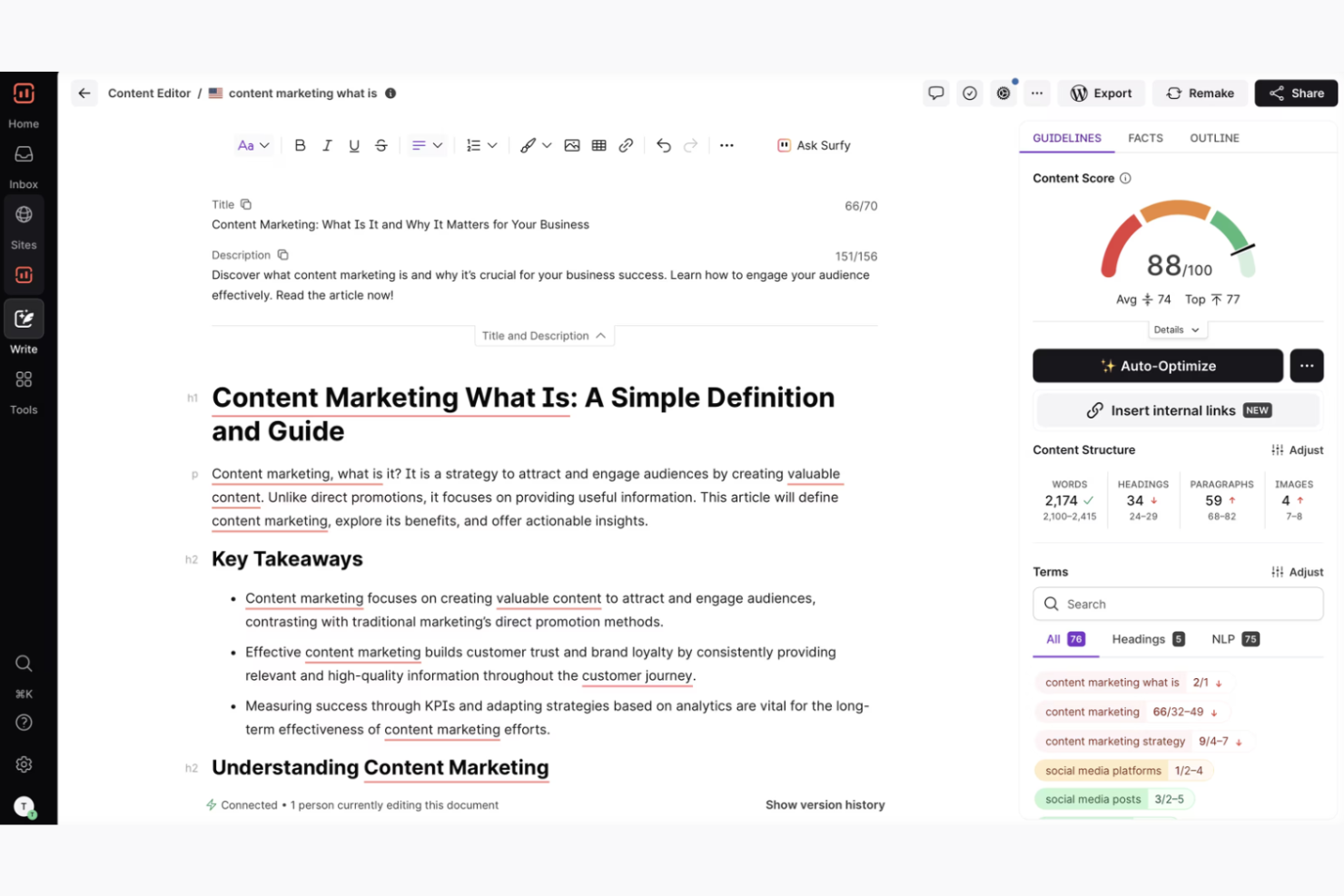Image resolution: width=1344 pixels, height=896 pixels.
Task: Open Ask Surfy assistant
Action: click(x=813, y=144)
